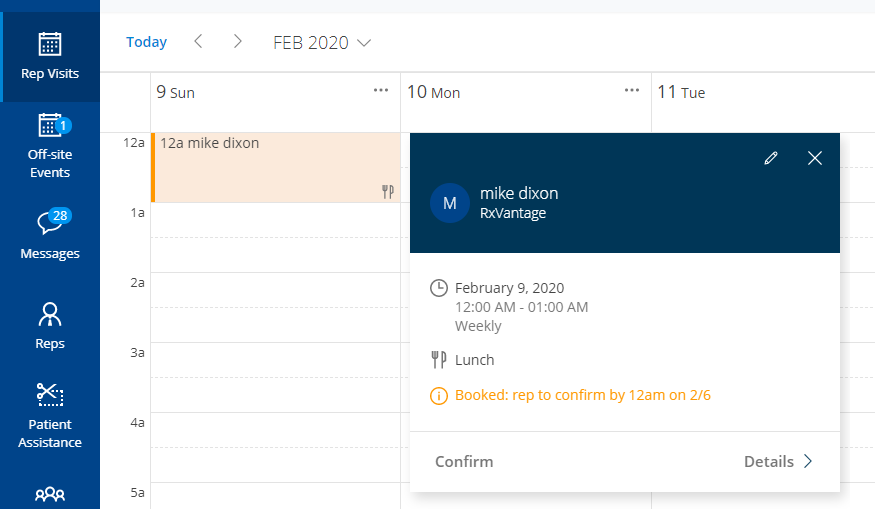This screenshot has height=509, width=875.
Task: Click the lunch utensils icon on calendar event
Action: (x=388, y=192)
